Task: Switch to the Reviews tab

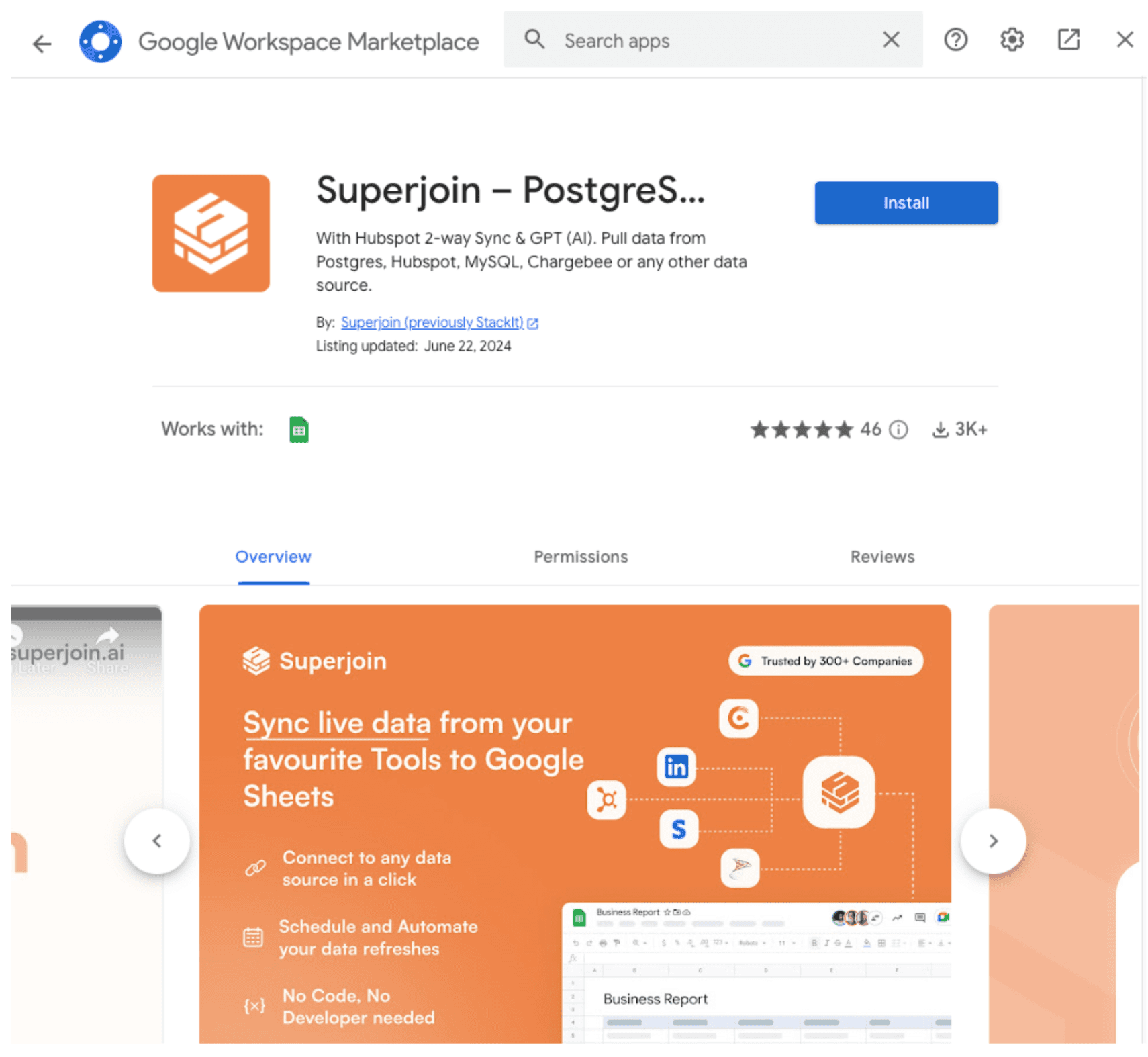Action: pyautogui.click(x=881, y=556)
